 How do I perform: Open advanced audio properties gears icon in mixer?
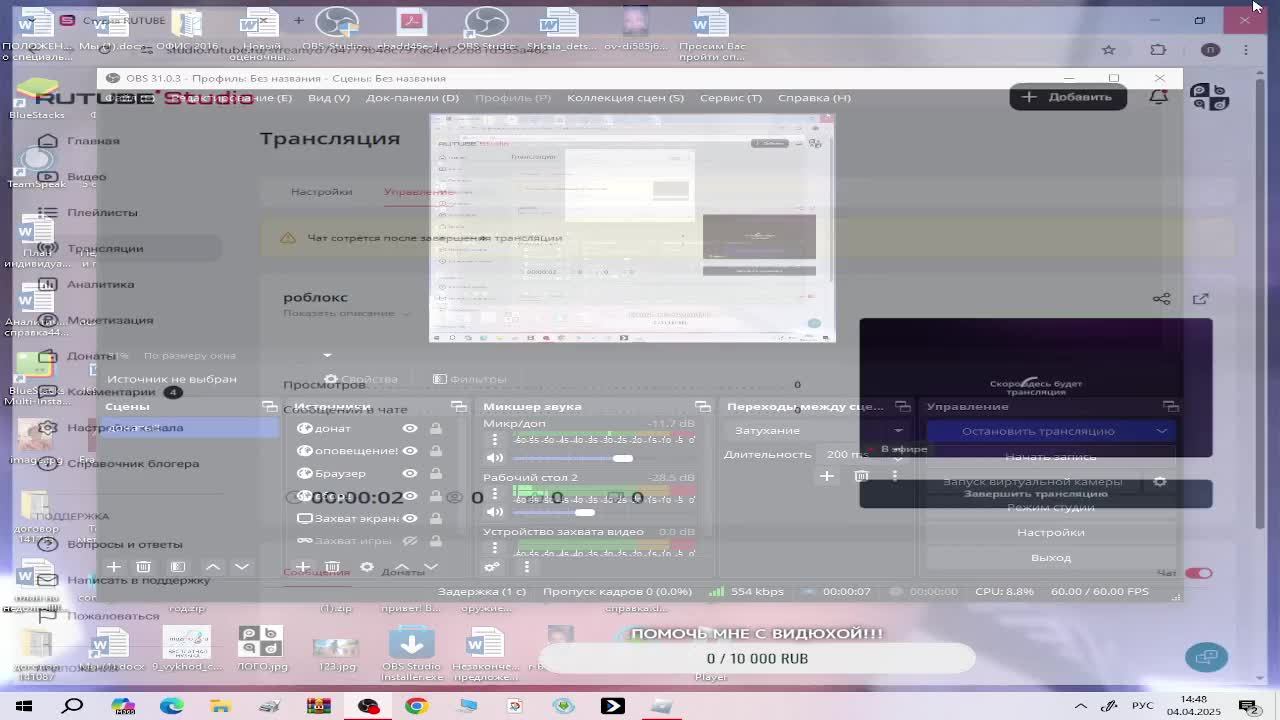[492, 567]
